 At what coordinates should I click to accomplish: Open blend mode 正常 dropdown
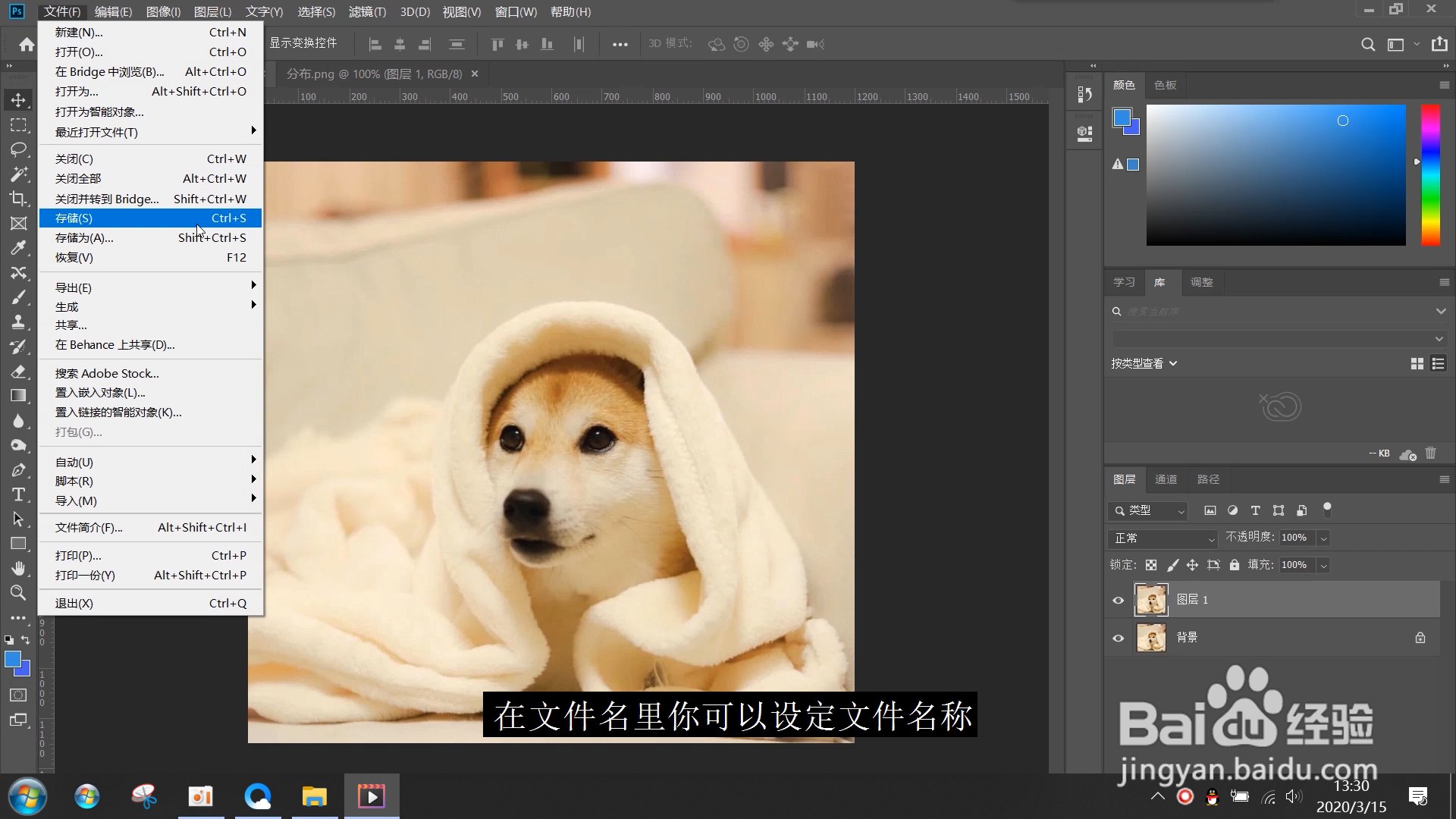[x=1163, y=538]
